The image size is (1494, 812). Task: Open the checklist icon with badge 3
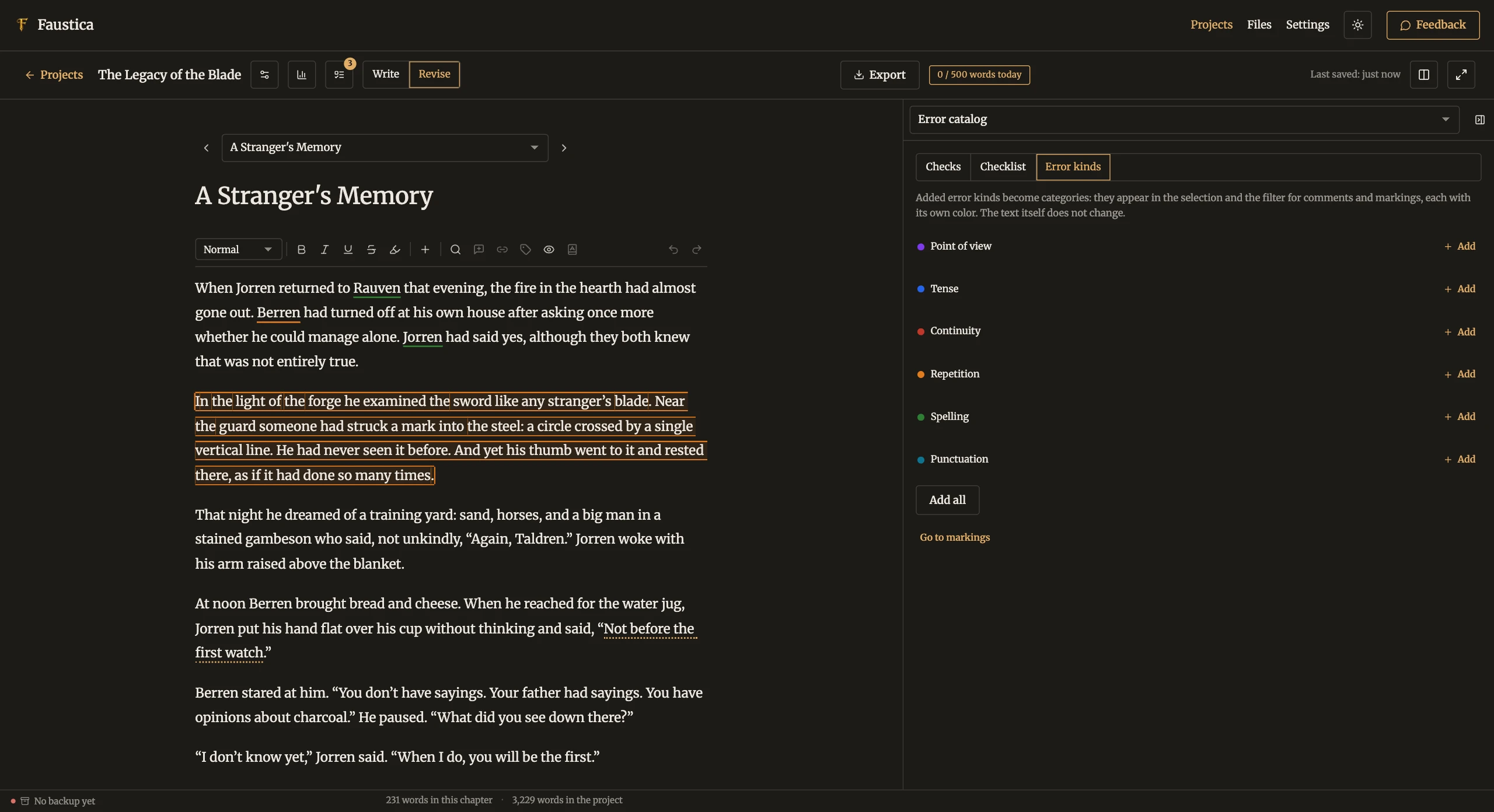click(339, 75)
